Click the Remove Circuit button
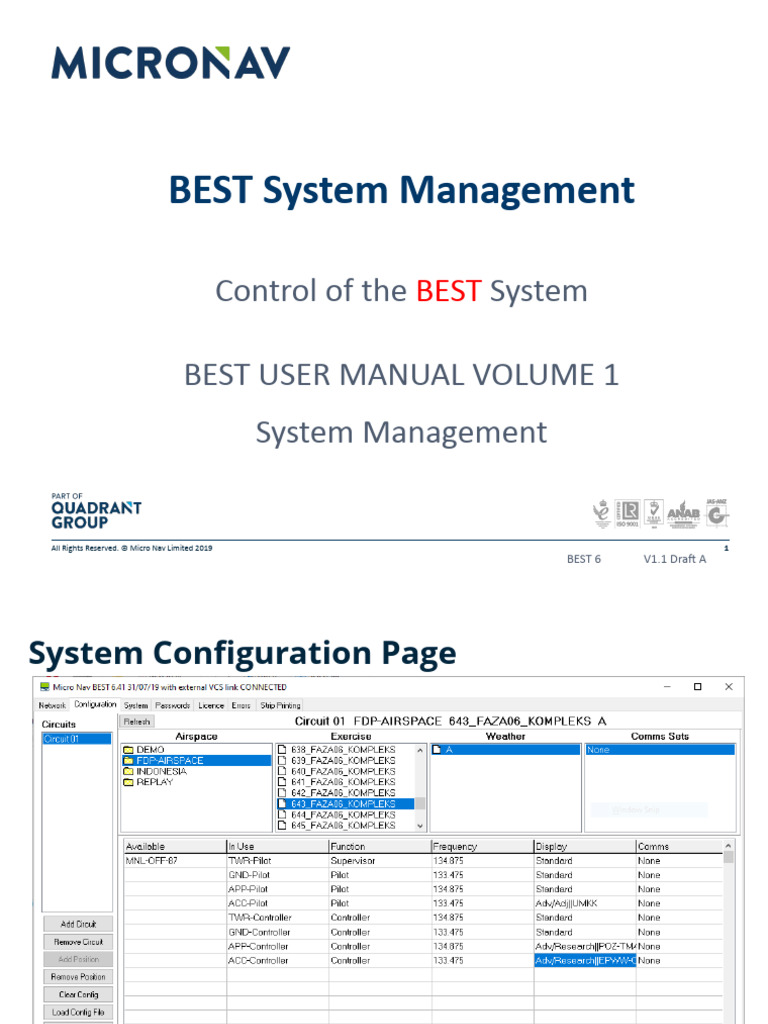Screen dimensions: 768x1024 [78, 942]
